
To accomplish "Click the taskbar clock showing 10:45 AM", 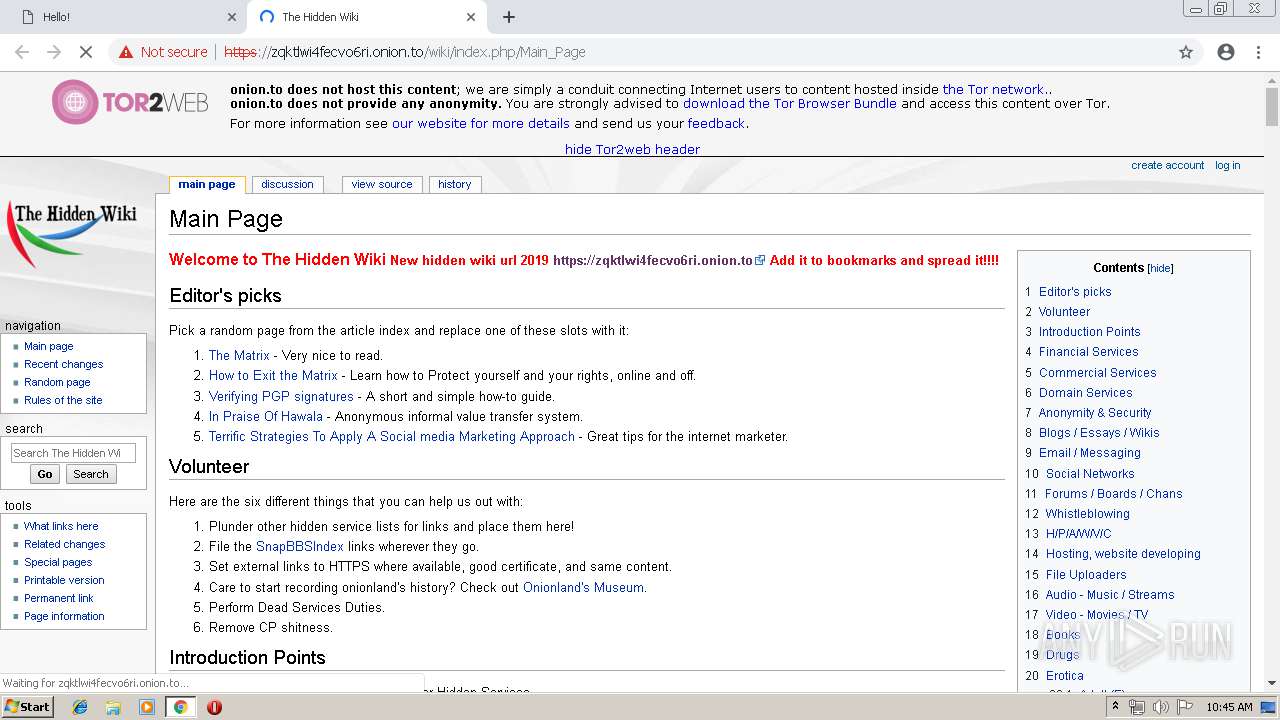I will pyautogui.click(x=1229, y=707).
